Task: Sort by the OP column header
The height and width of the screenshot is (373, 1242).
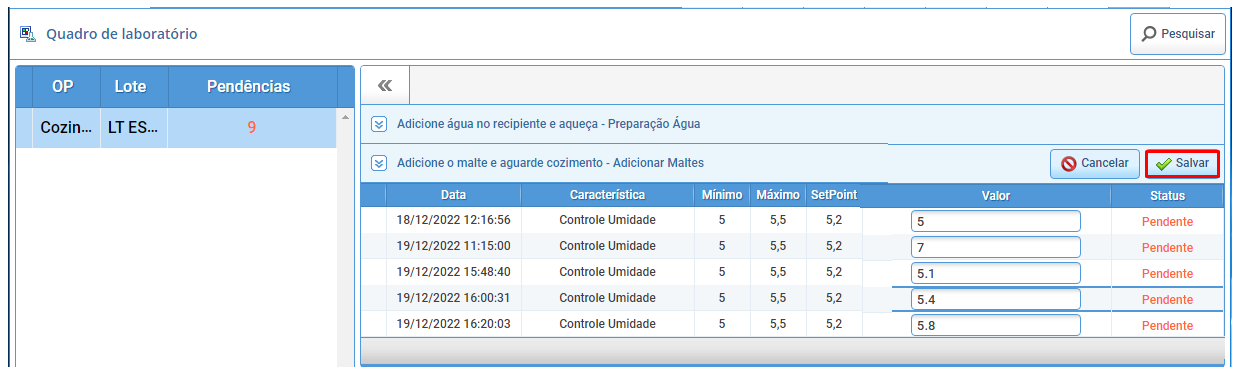Action: coord(63,87)
